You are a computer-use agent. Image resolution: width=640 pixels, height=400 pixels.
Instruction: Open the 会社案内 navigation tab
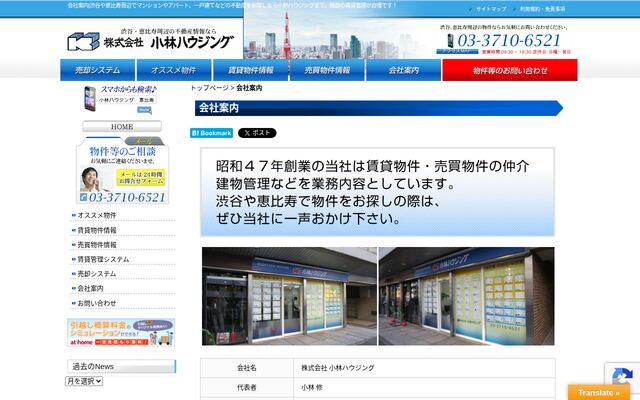click(x=403, y=70)
